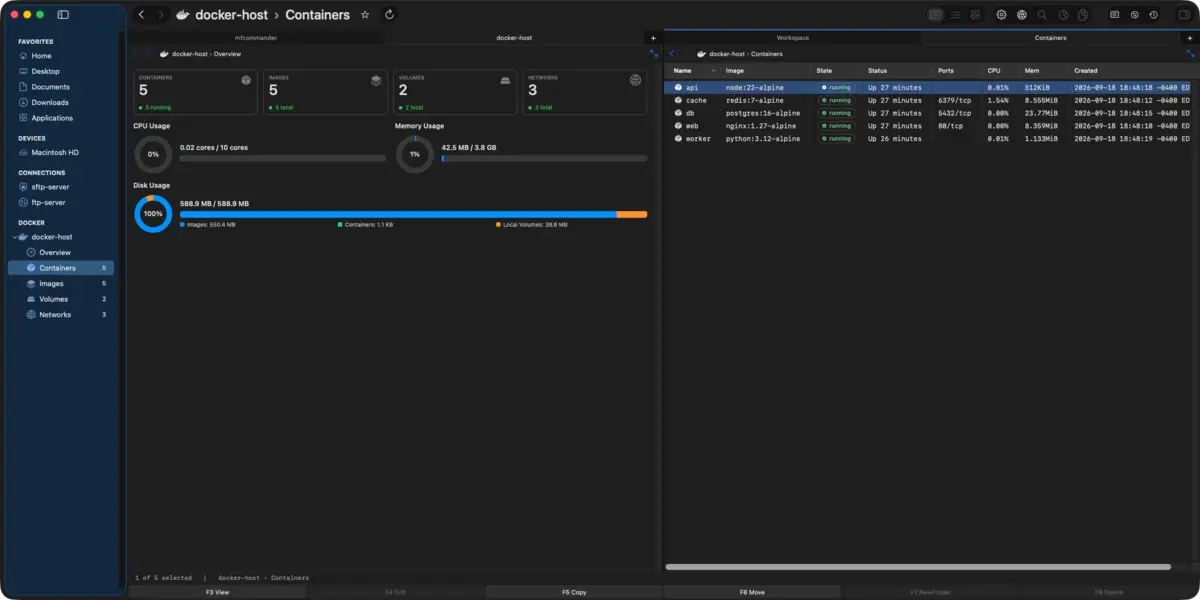
Task: Switch to the docker-host tab
Action: [x=514, y=38]
